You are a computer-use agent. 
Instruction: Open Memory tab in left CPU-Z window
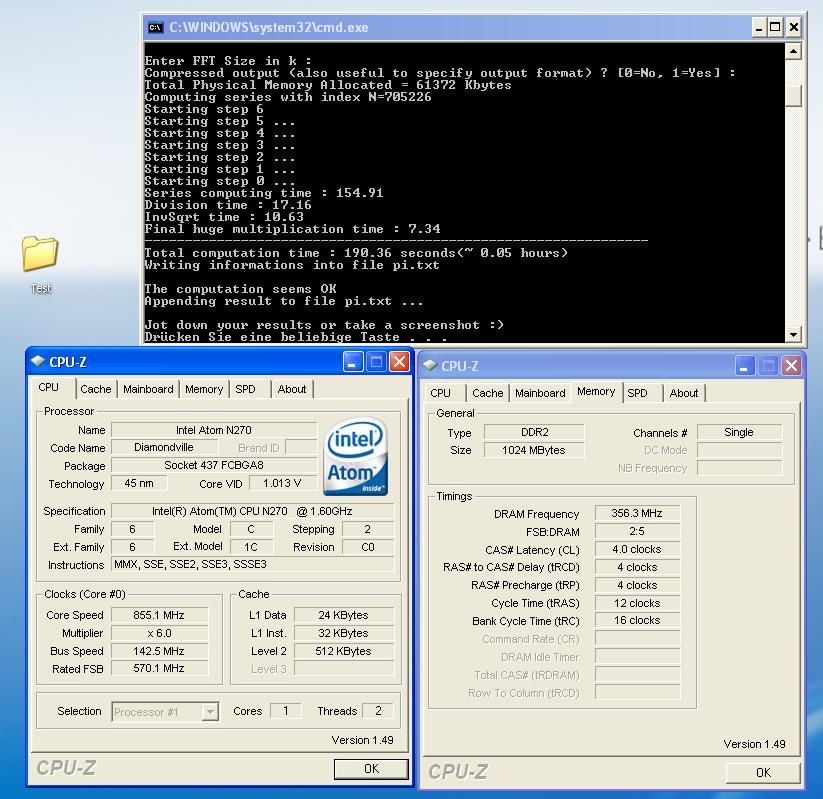[x=204, y=389]
